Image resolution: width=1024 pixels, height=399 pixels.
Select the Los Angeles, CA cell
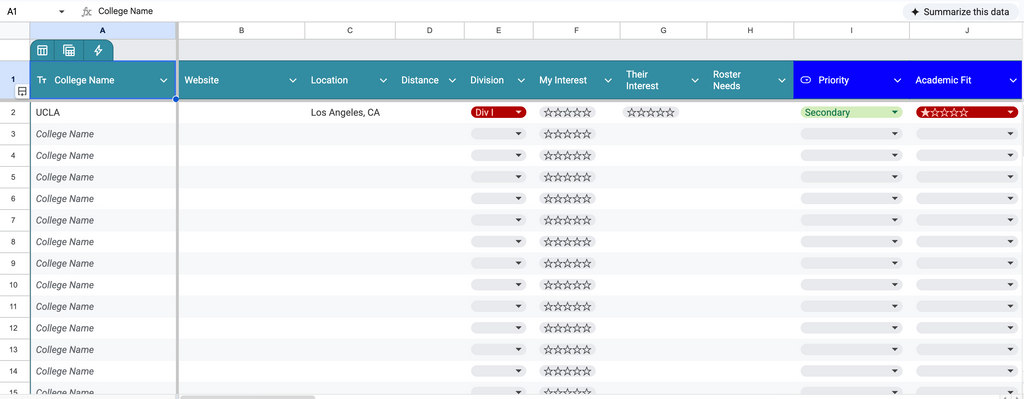pyautogui.click(x=350, y=112)
